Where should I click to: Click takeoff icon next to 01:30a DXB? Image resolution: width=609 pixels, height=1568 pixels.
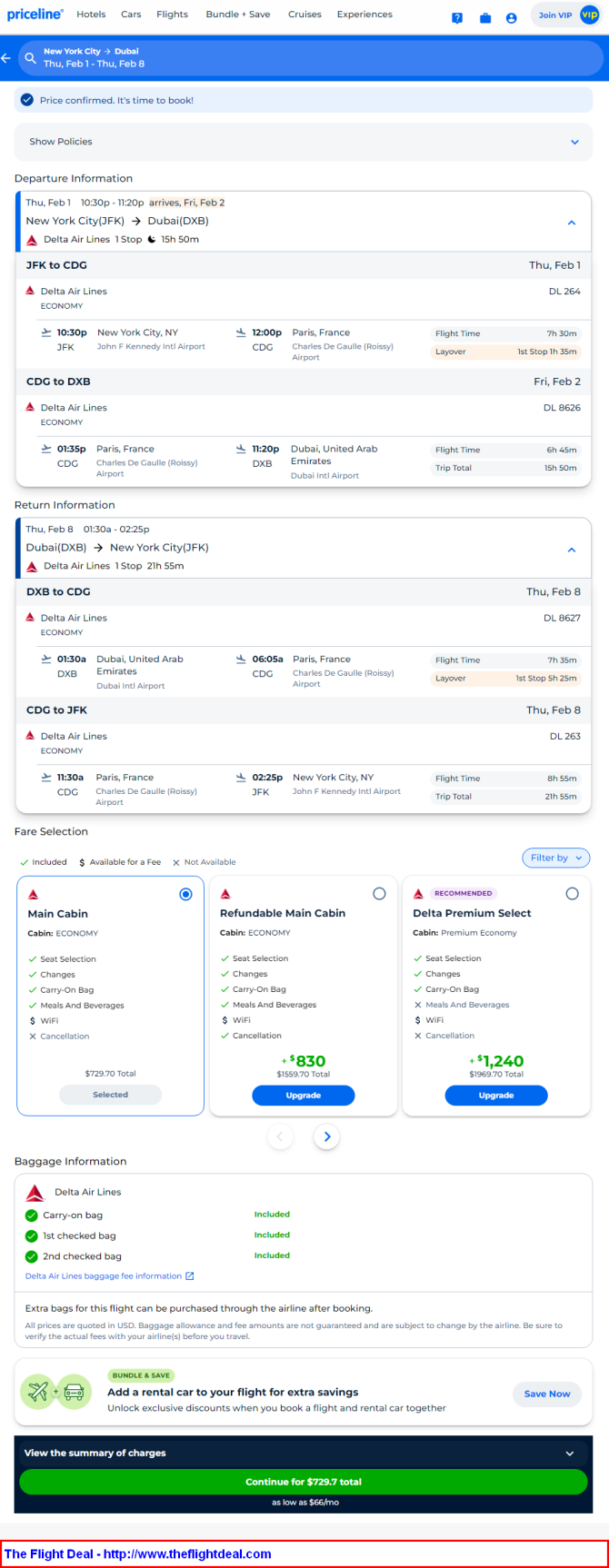click(46, 660)
